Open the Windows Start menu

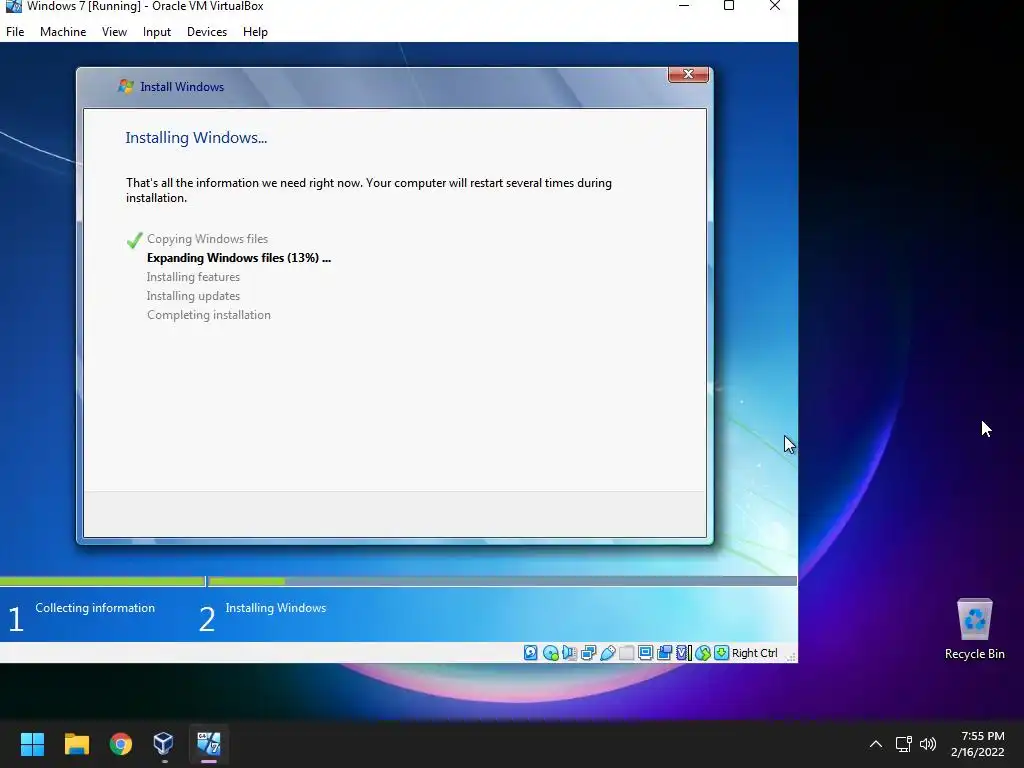[x=32, y=744]
